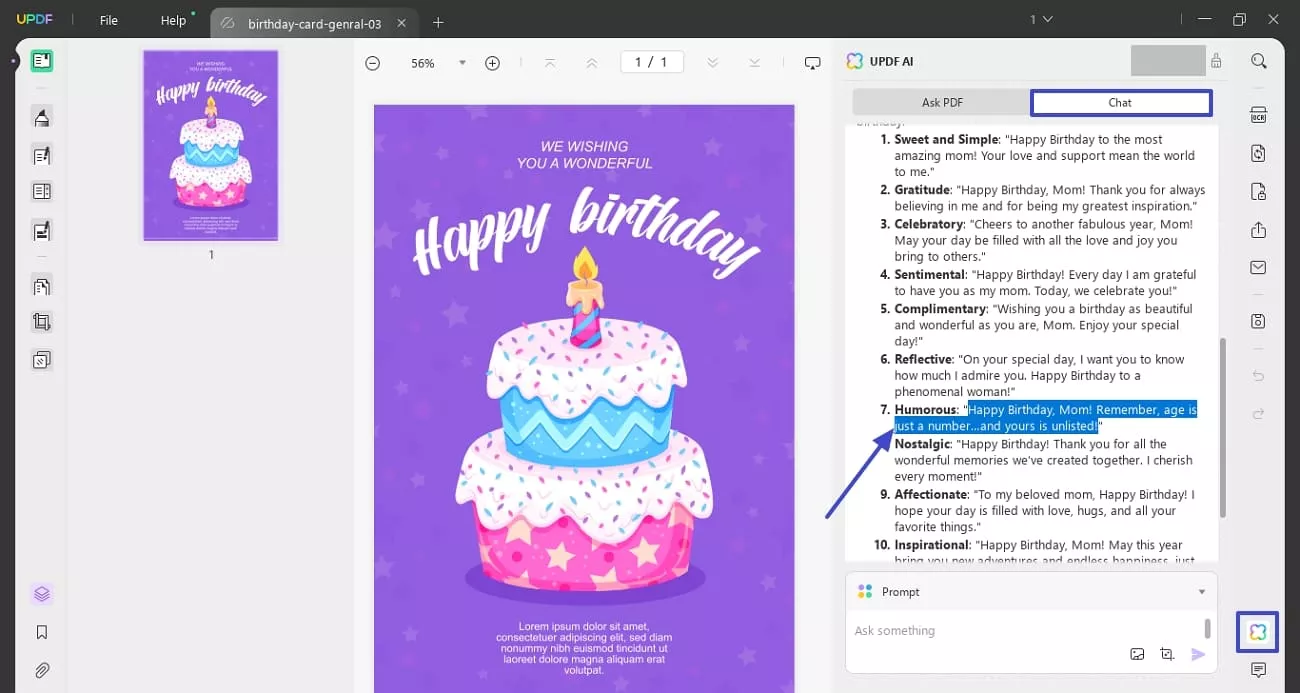Viewport: 1300px width, 693px height.
Task: Jump to the first page
Action: (550, 63)
